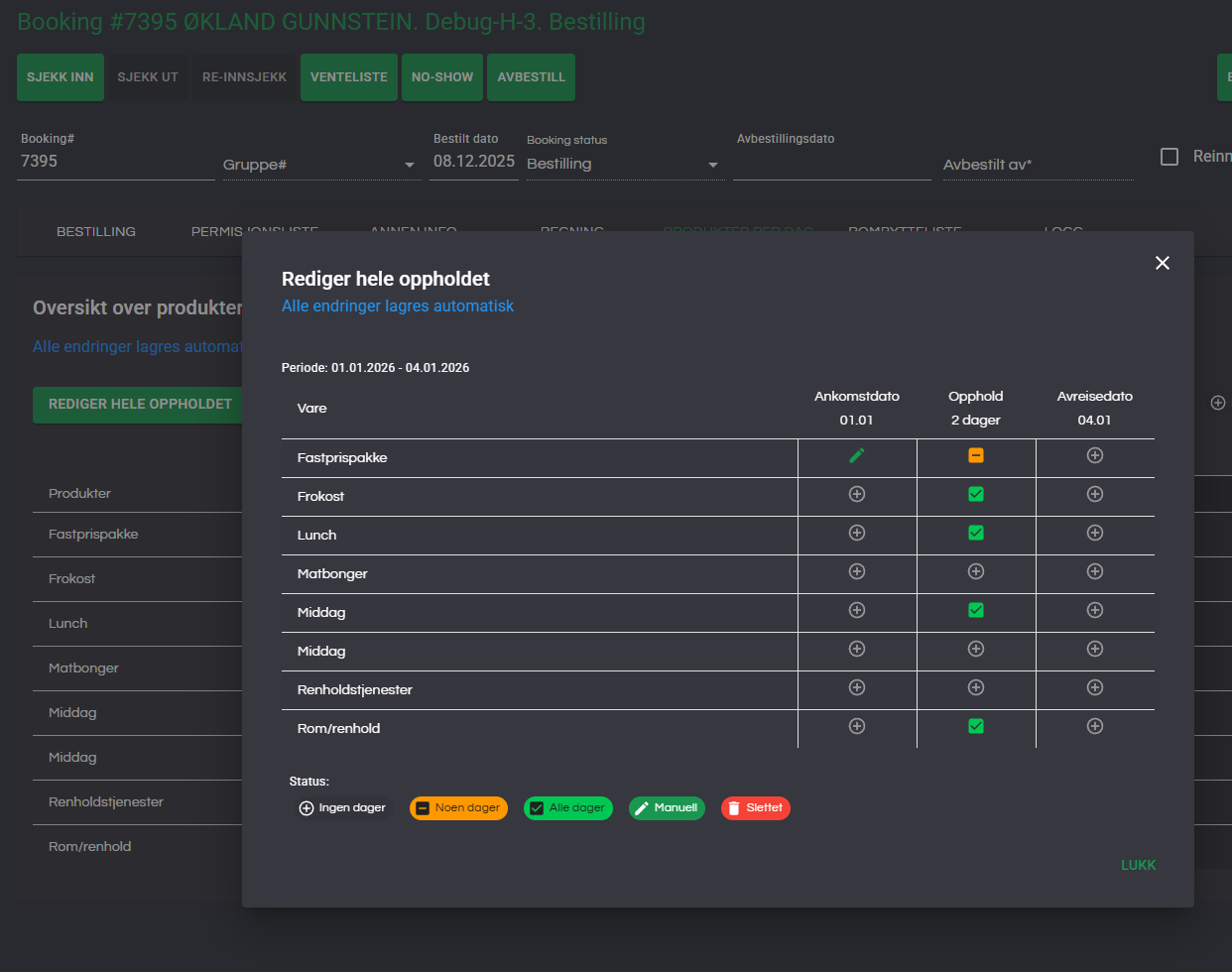Image resolution: width=1232 pixels, height=972 pixels.
Task: Open the Gruppe# dropdown
Action: tap(318, 165)
